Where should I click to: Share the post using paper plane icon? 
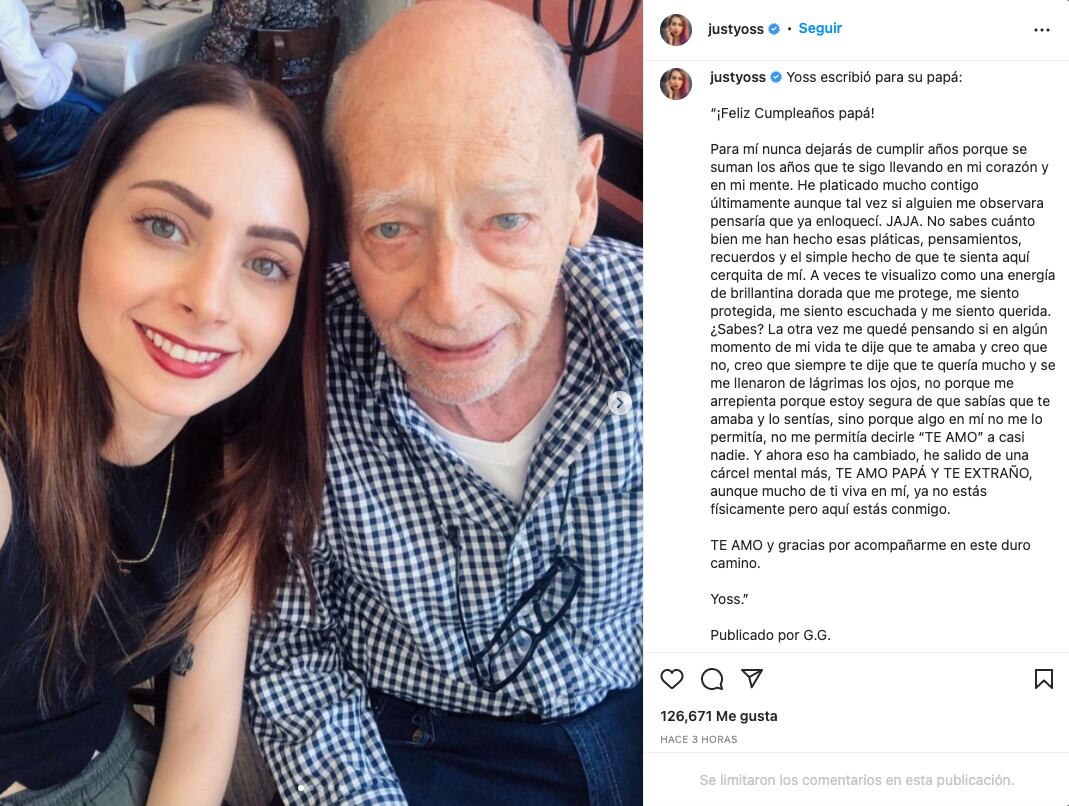pos(751,678)
